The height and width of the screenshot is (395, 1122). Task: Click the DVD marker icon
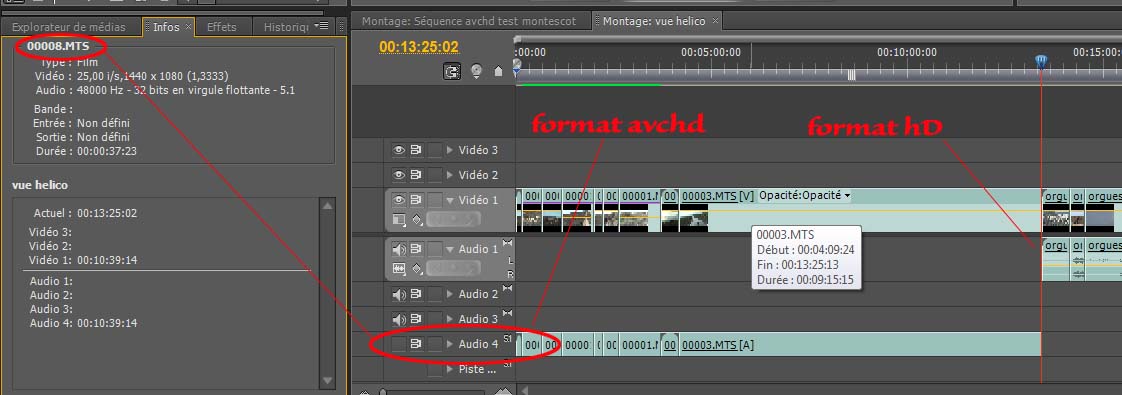pyautogui.click(x=476, y=71)
